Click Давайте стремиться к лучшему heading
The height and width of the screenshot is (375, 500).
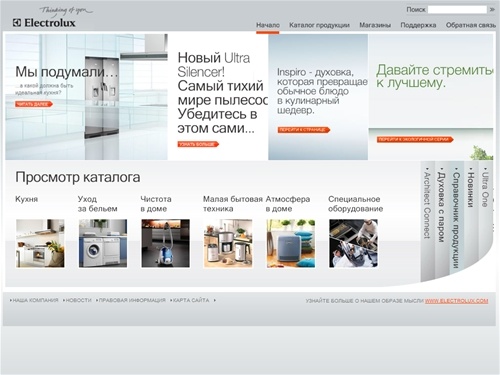click(434, 76)
